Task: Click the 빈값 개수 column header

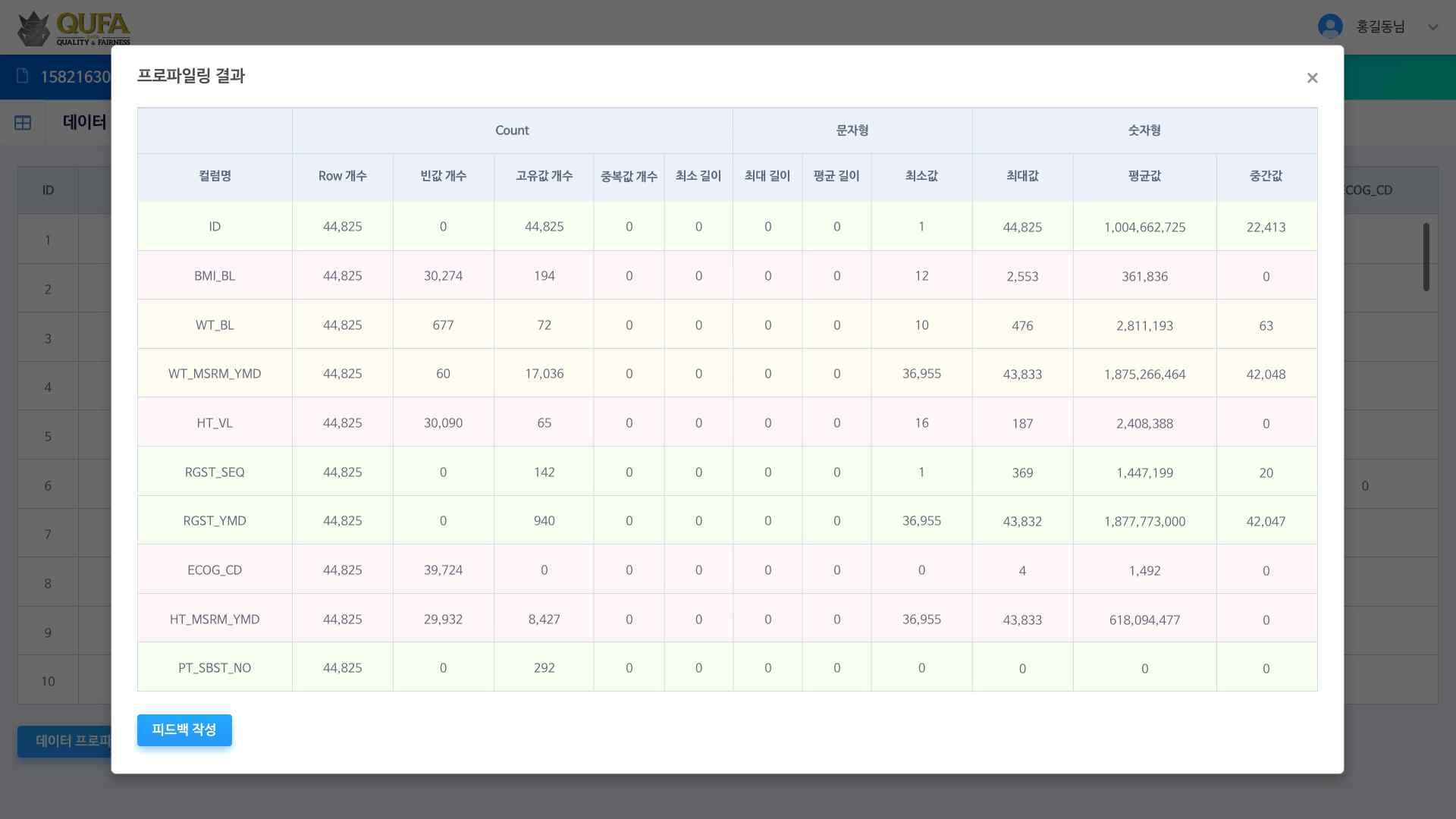Action: pos(443,176)
